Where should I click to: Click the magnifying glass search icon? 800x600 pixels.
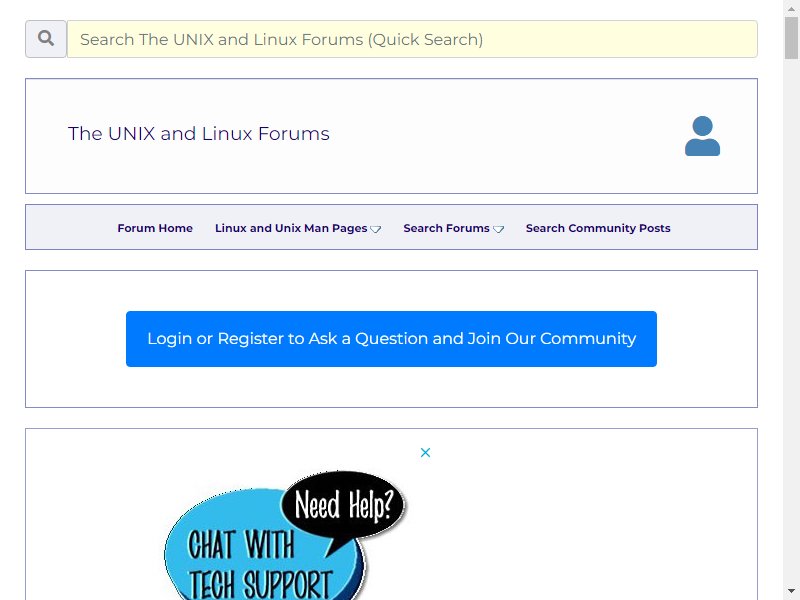click(45, 39)
